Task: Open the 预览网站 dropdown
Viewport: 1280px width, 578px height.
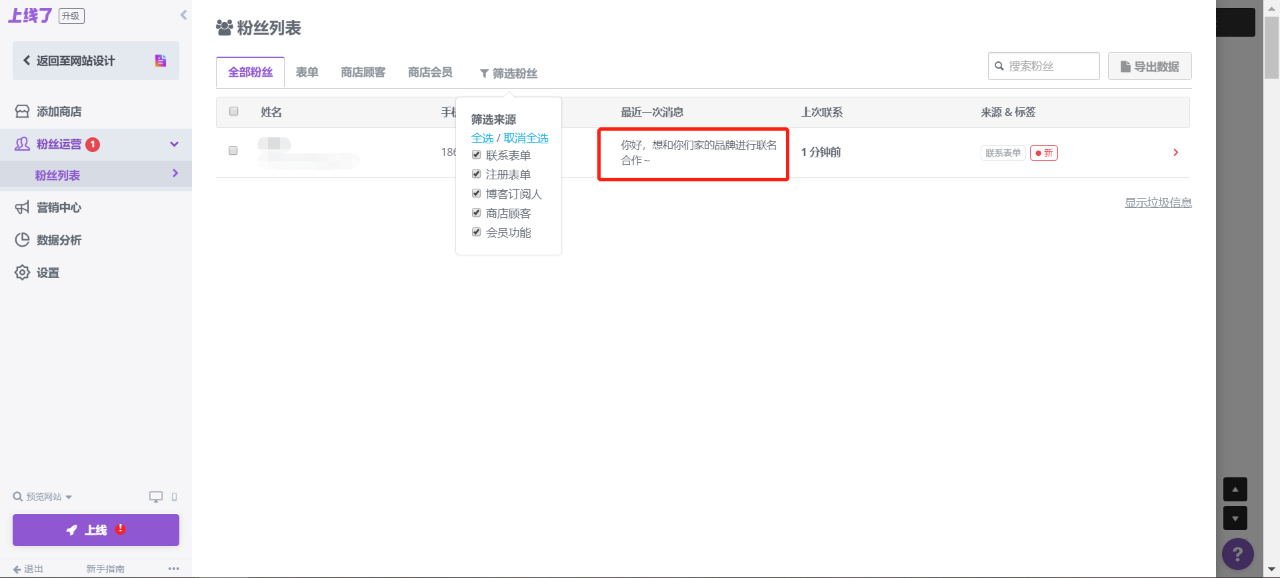Action: (43, 497)
